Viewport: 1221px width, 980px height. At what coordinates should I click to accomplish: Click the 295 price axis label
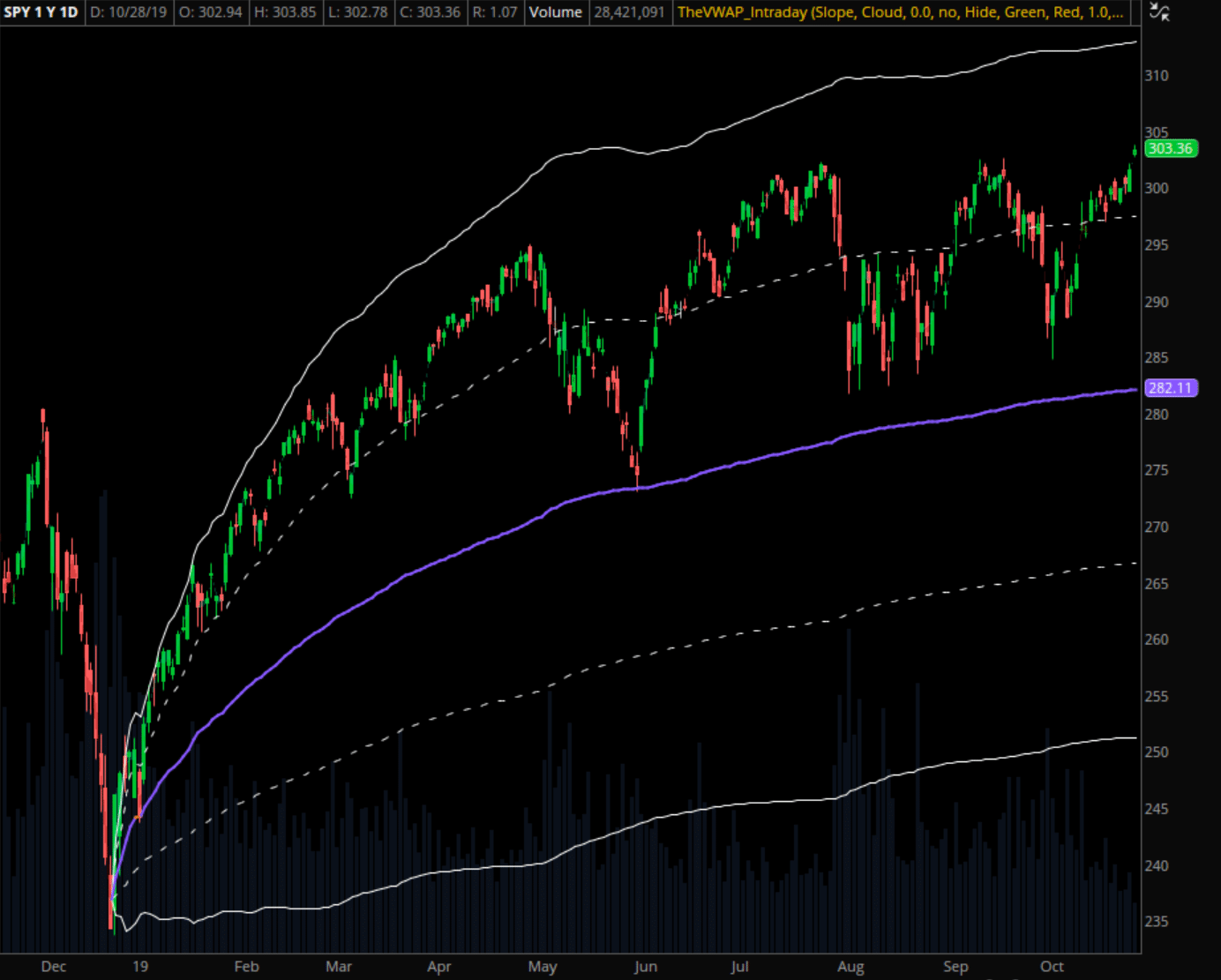1157,244
